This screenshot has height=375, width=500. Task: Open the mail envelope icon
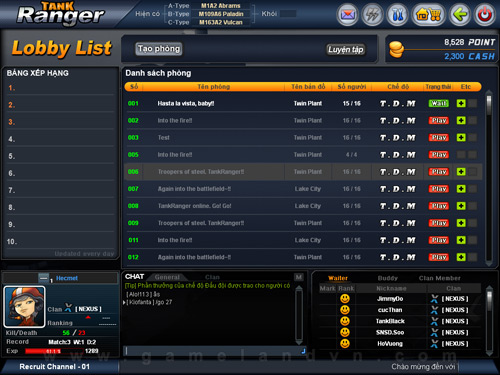pyautogui.click(x=347, y=15)
